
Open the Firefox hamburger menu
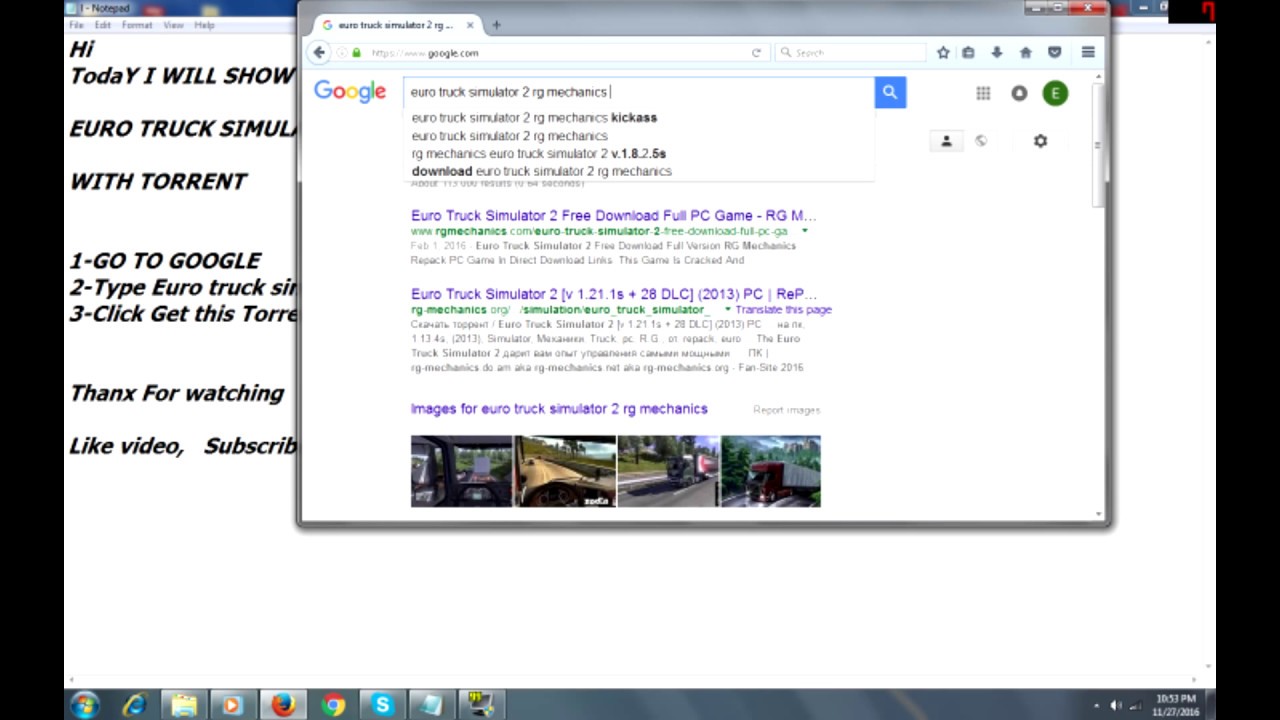point(1088,52)
